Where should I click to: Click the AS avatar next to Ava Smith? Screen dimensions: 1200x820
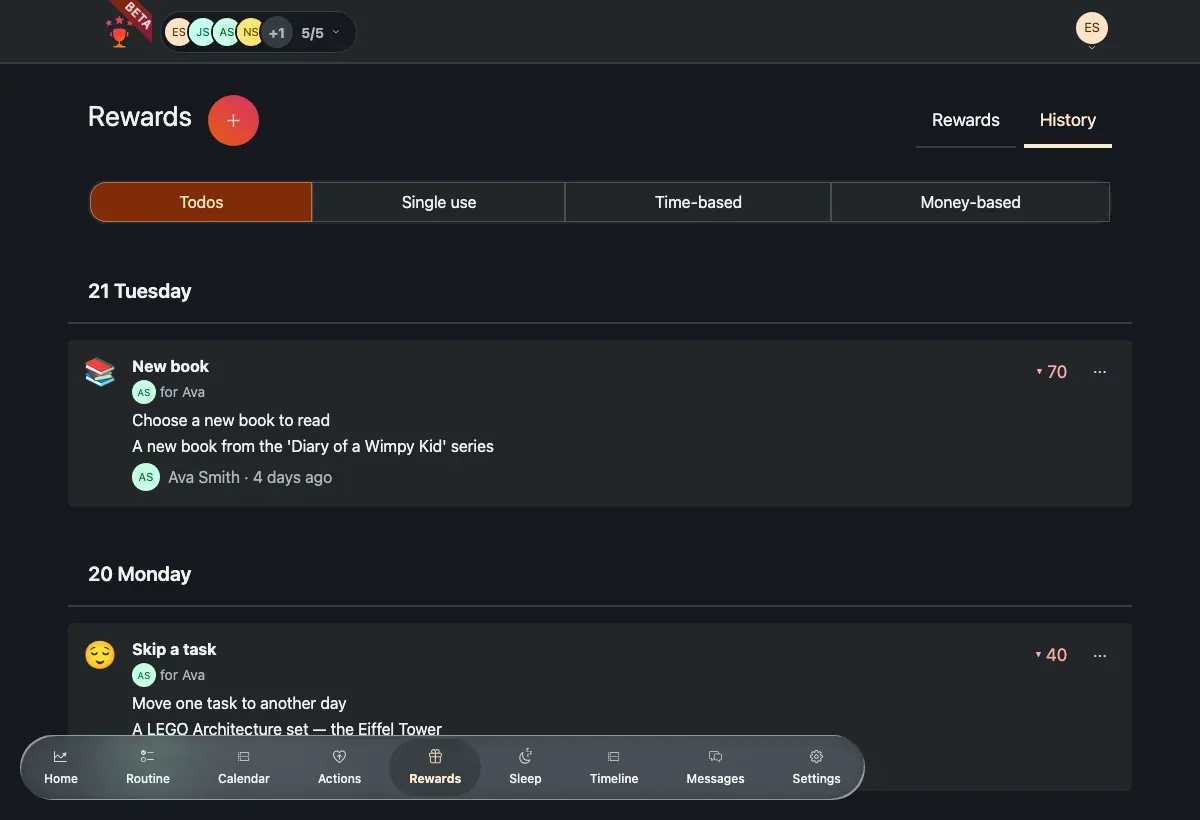(x=146, y=477)
